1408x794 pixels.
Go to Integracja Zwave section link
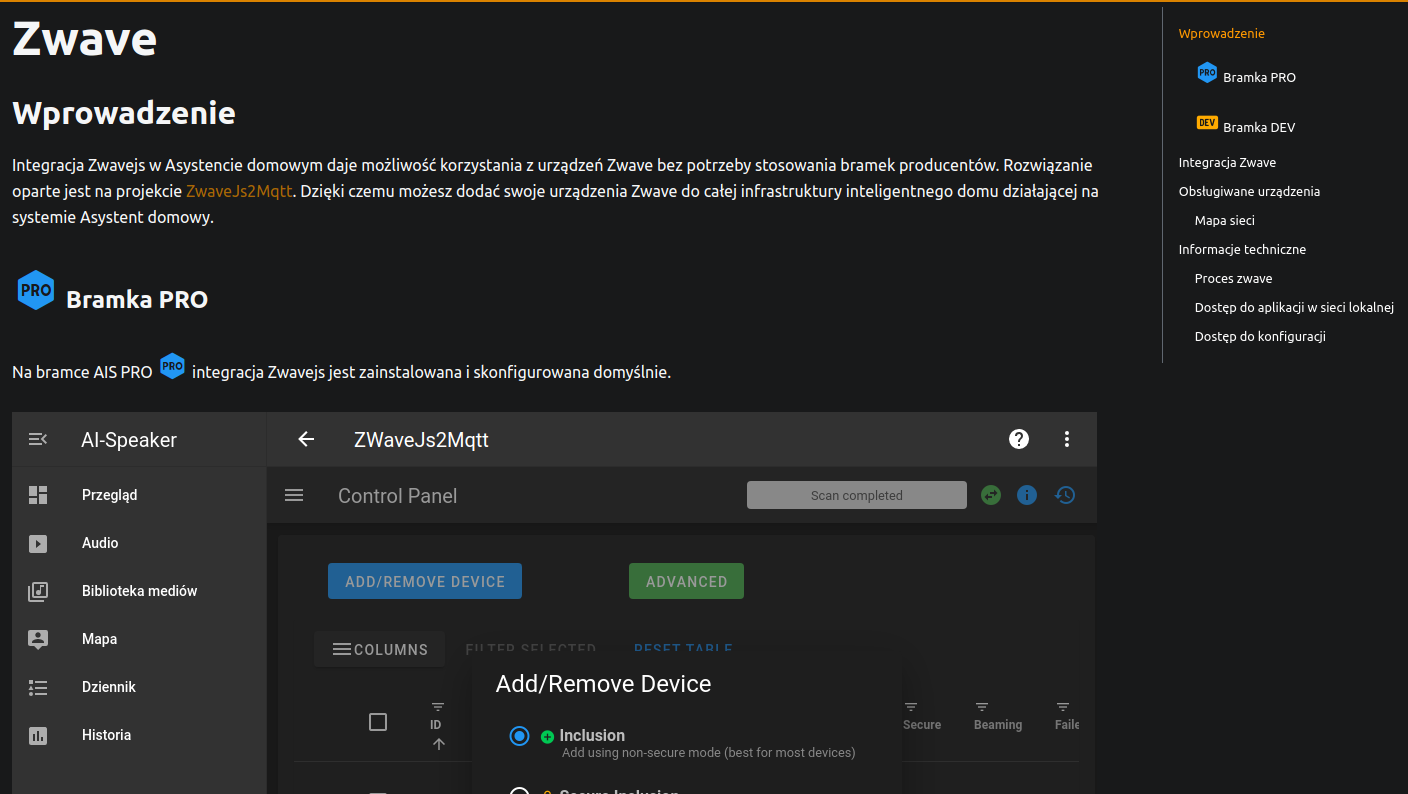pos(1227,162)
